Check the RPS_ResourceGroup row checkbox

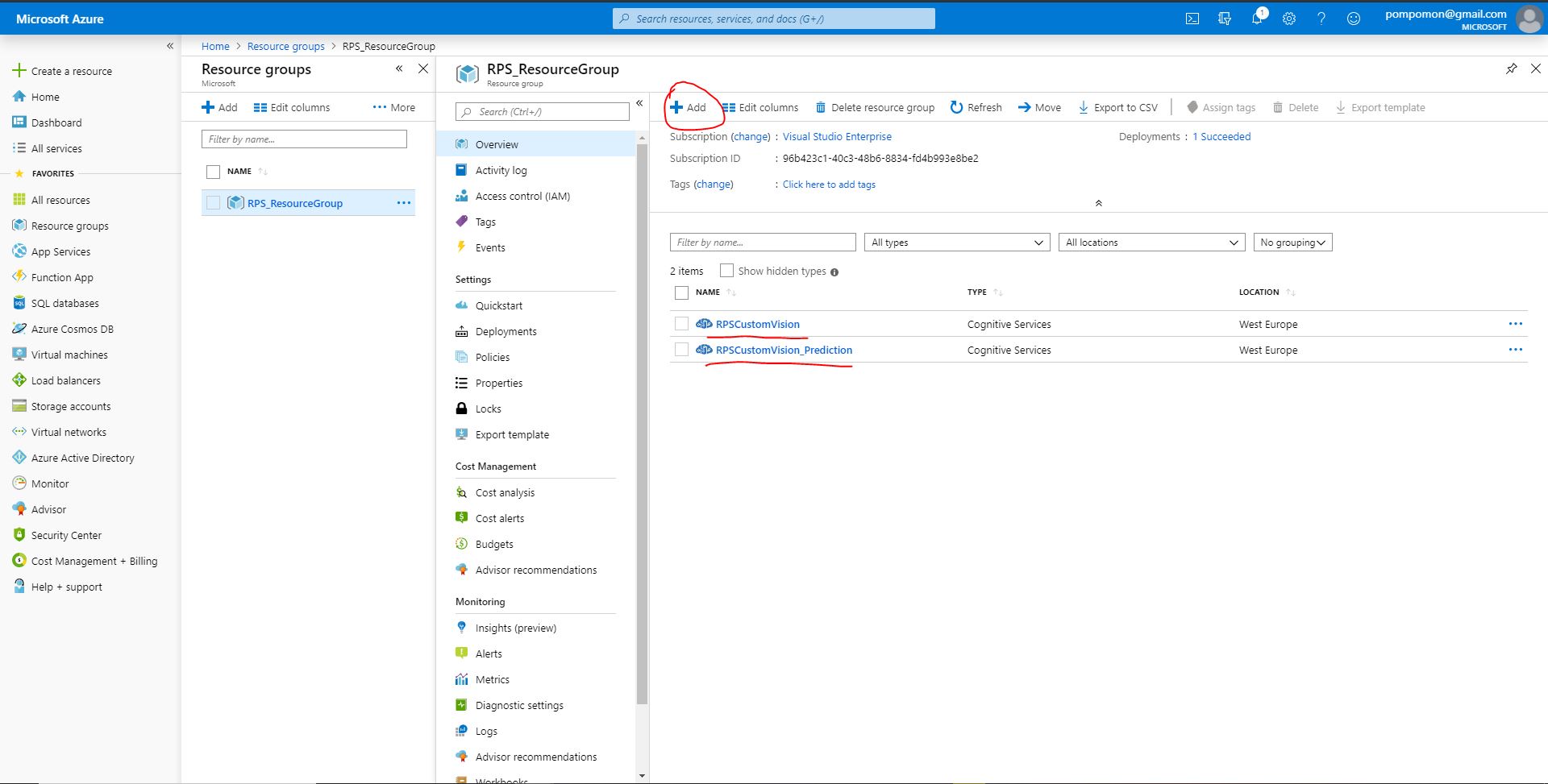(213, 203)
